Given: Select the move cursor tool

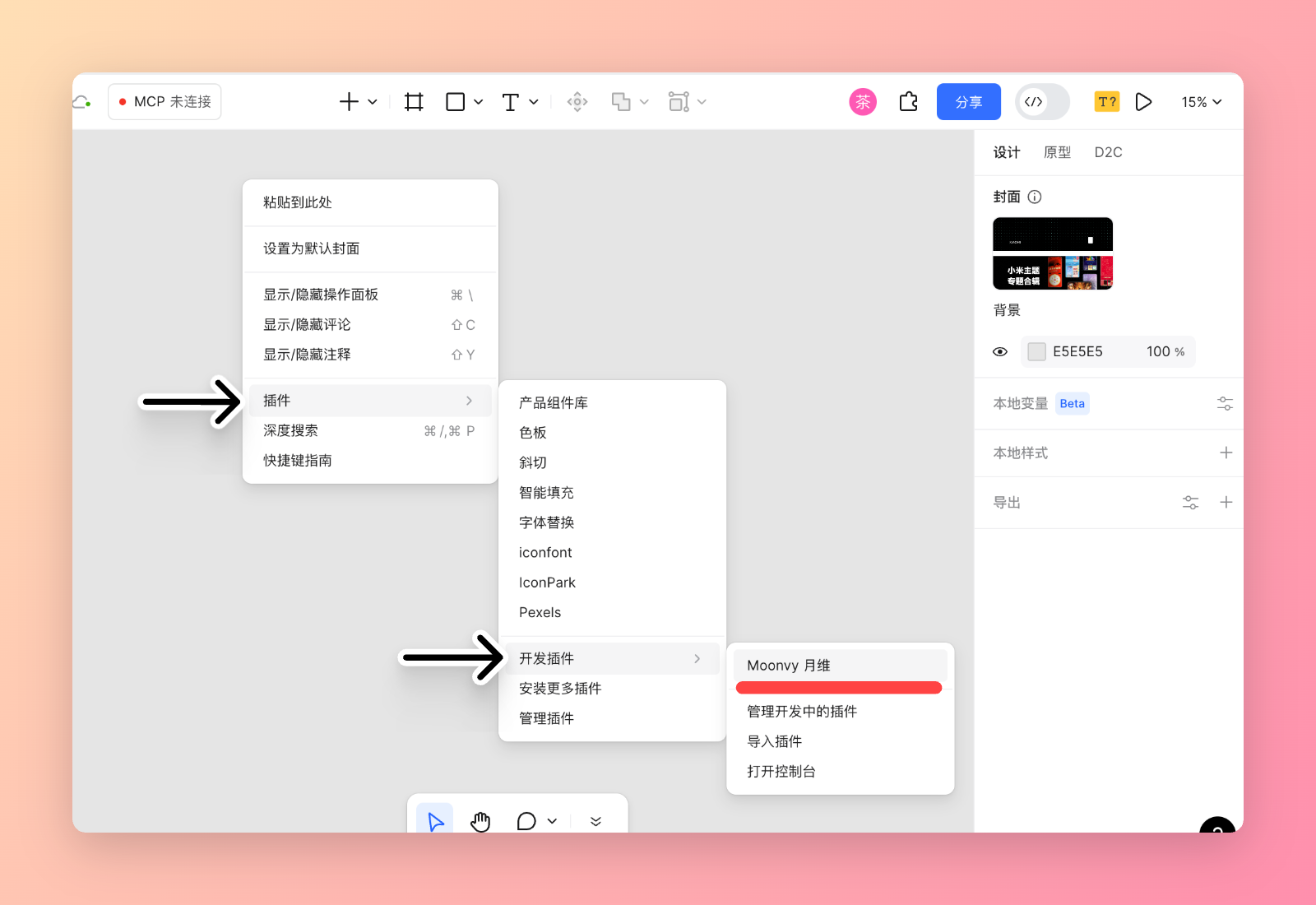Looking at the screenshot, I should 435,820.
